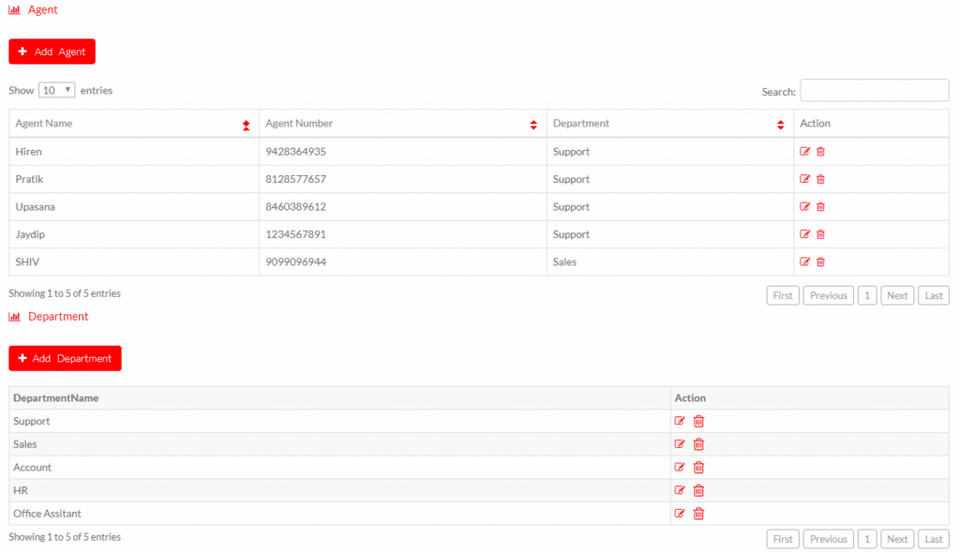Click the Upasana agent name cell
The width and height of the screenshot is (960, 553).
(133, 206)
